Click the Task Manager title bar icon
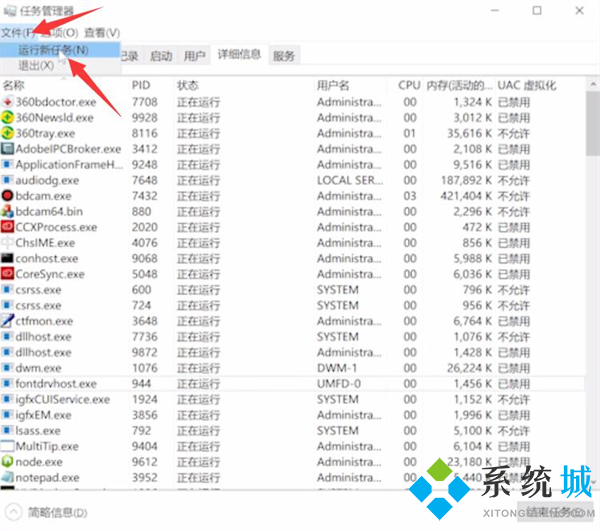600x531 pixels. (10, 11)
